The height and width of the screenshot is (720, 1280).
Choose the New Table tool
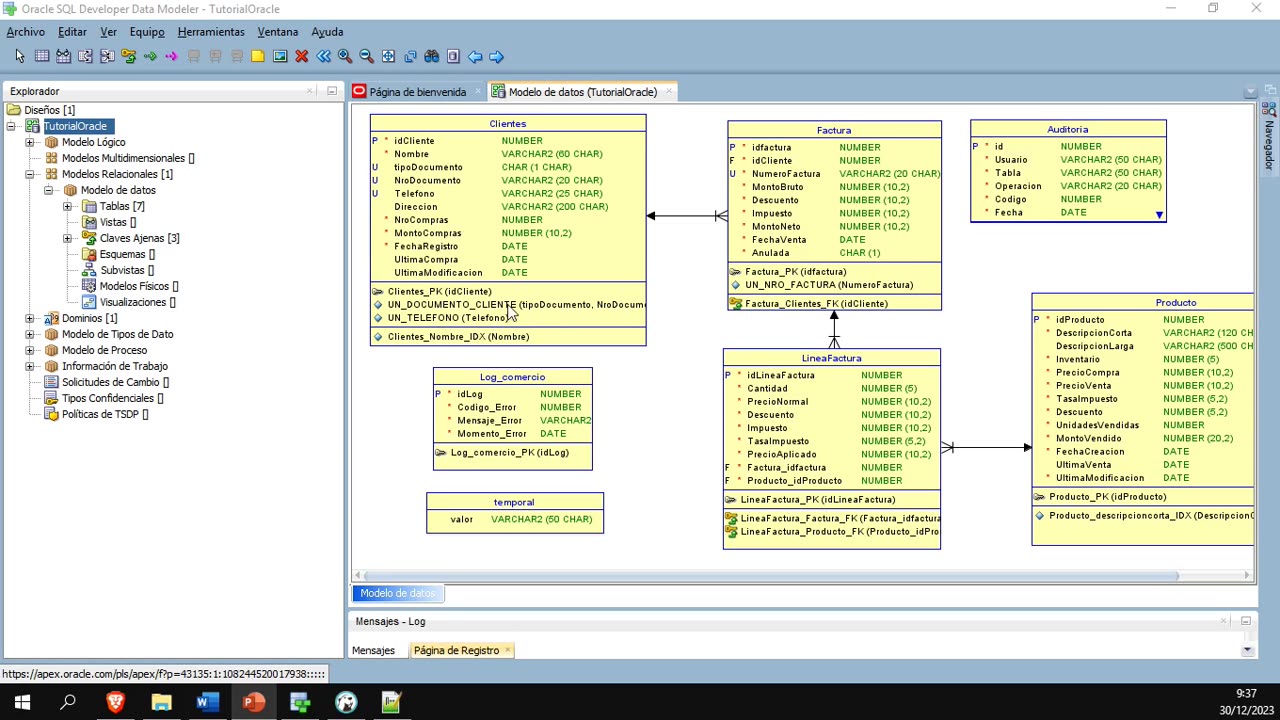[x=42, y=57]
